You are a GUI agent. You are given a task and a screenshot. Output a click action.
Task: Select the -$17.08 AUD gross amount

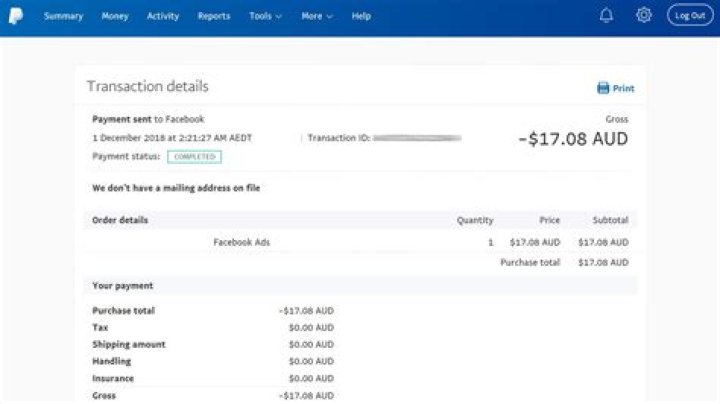point(573,139)
